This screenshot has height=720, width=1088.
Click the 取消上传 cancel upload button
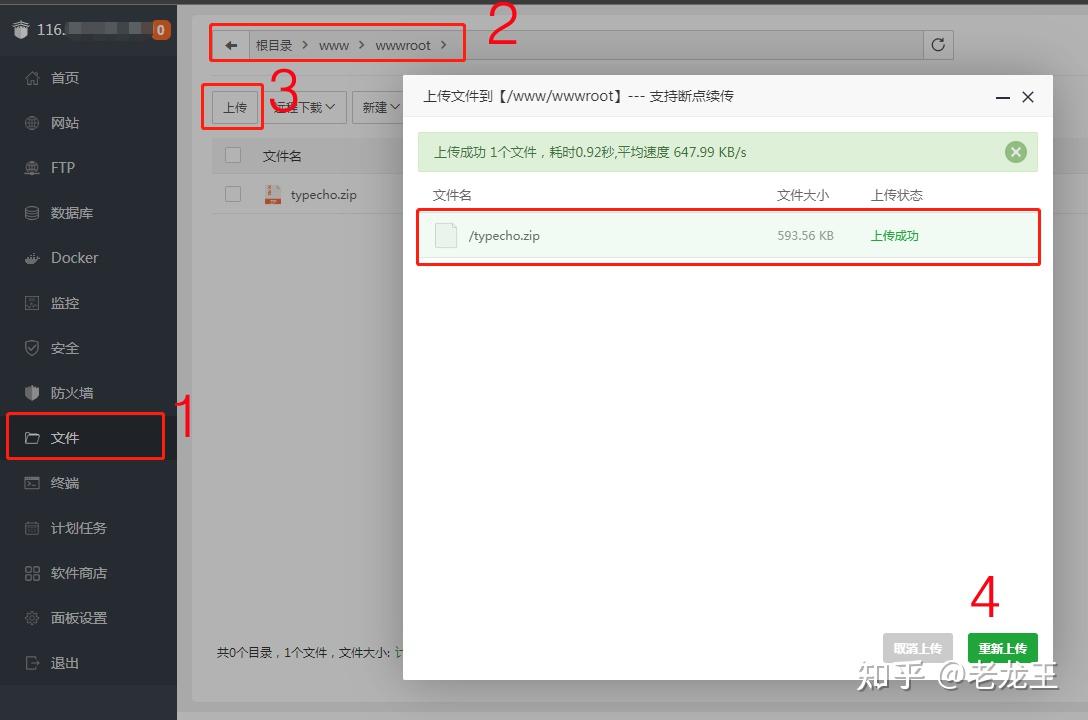[916, 647]
